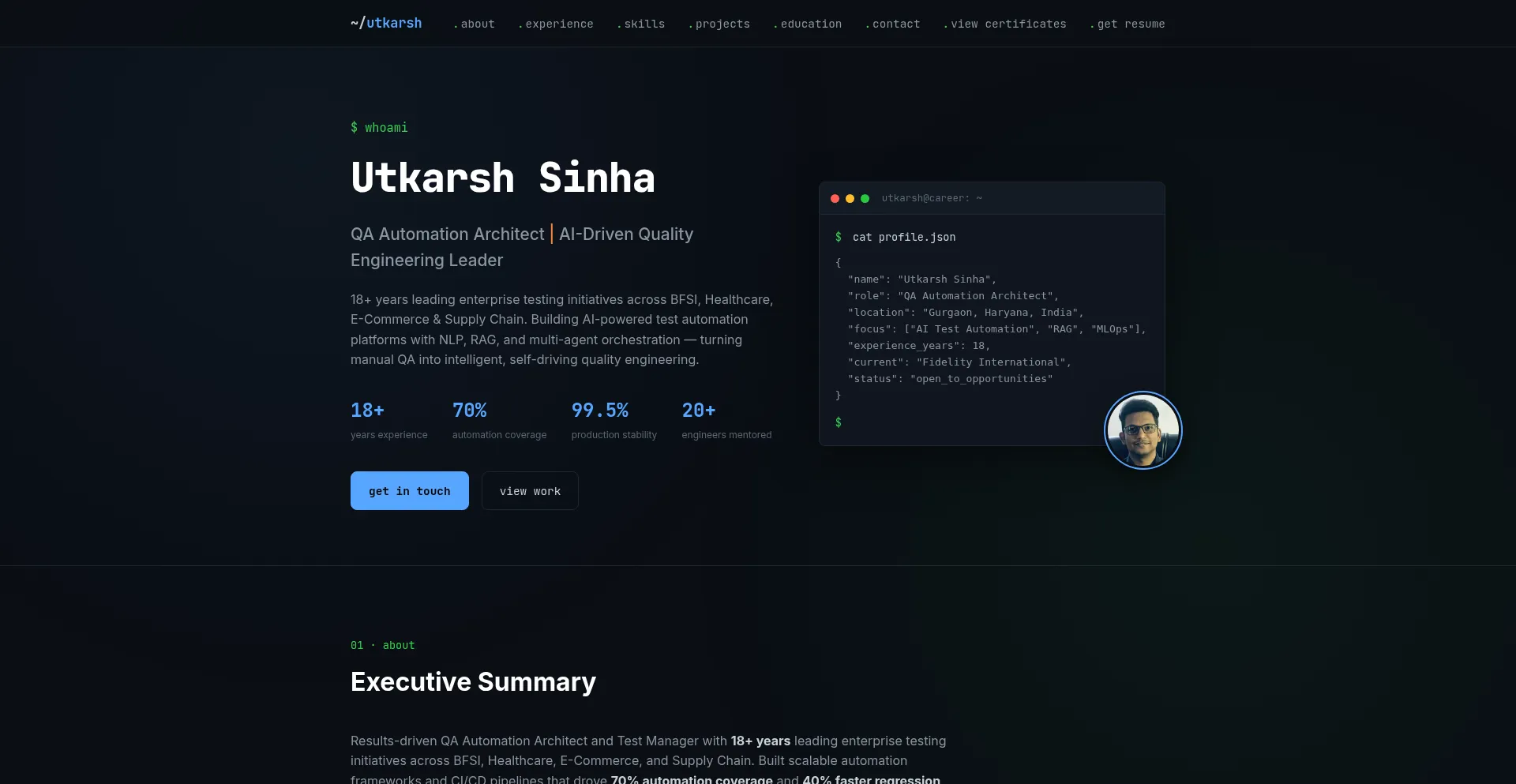The image size is (1516, 784).
Task: Open the .about nav link
Action: pyautogui.click(x=474, y=24)
